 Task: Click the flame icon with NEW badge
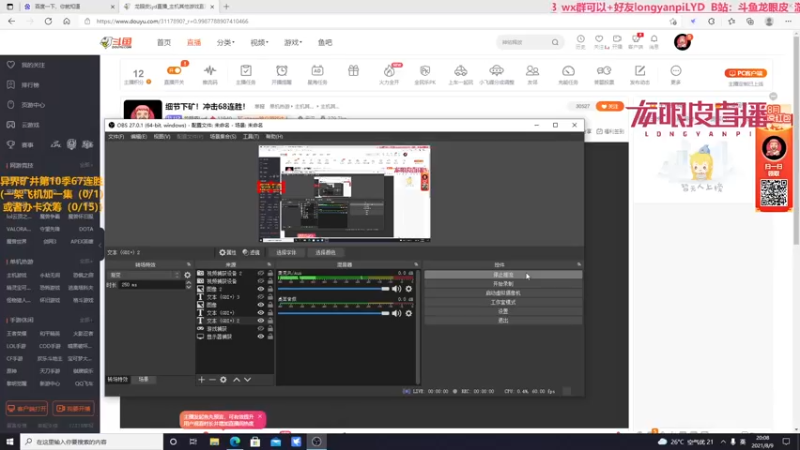click(x=390, y=71)
